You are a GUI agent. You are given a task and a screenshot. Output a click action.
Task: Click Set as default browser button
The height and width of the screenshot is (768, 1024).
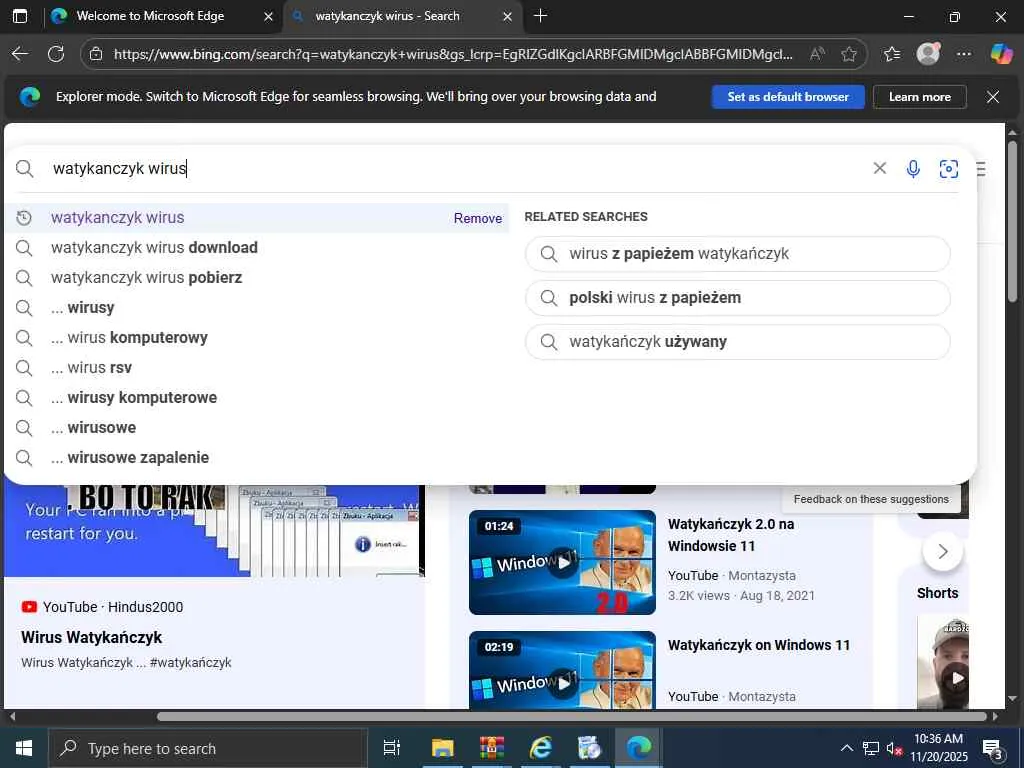tap(788, 97)
